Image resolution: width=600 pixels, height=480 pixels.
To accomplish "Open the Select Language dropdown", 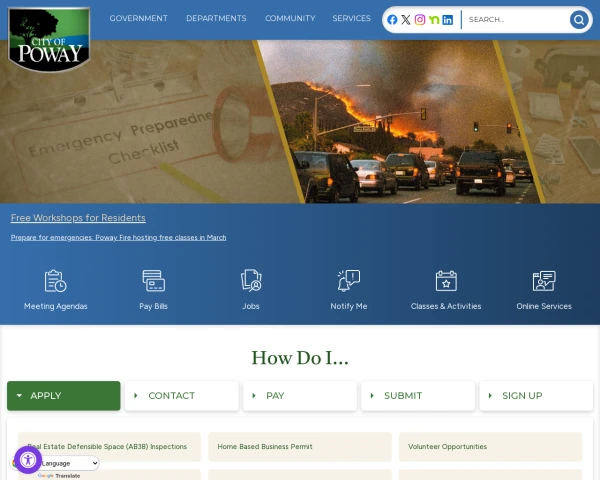I will pyautogui.click(x=69, y=463).
